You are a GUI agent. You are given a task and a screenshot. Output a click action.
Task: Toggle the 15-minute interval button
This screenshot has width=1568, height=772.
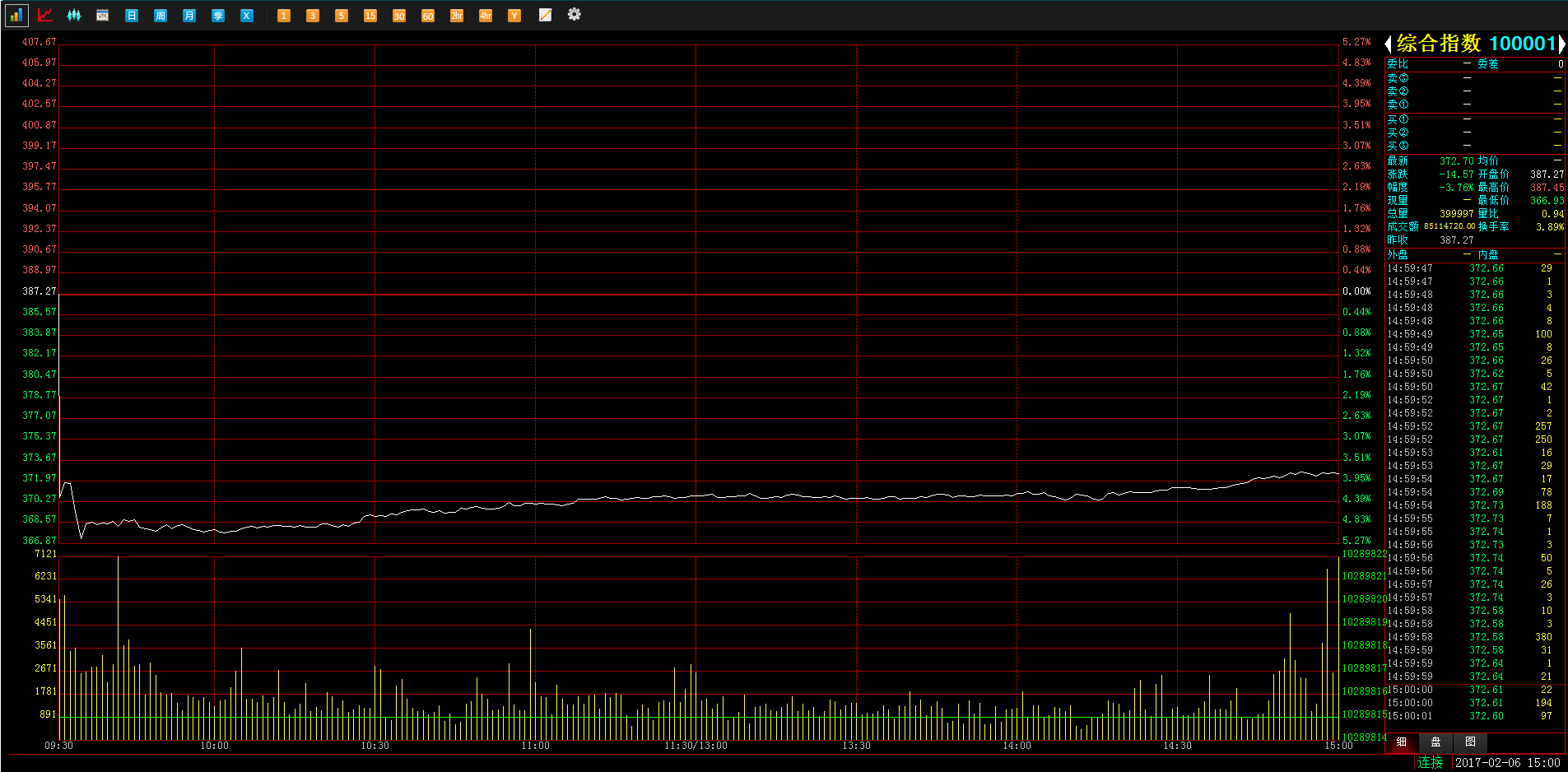click(370, 16)
